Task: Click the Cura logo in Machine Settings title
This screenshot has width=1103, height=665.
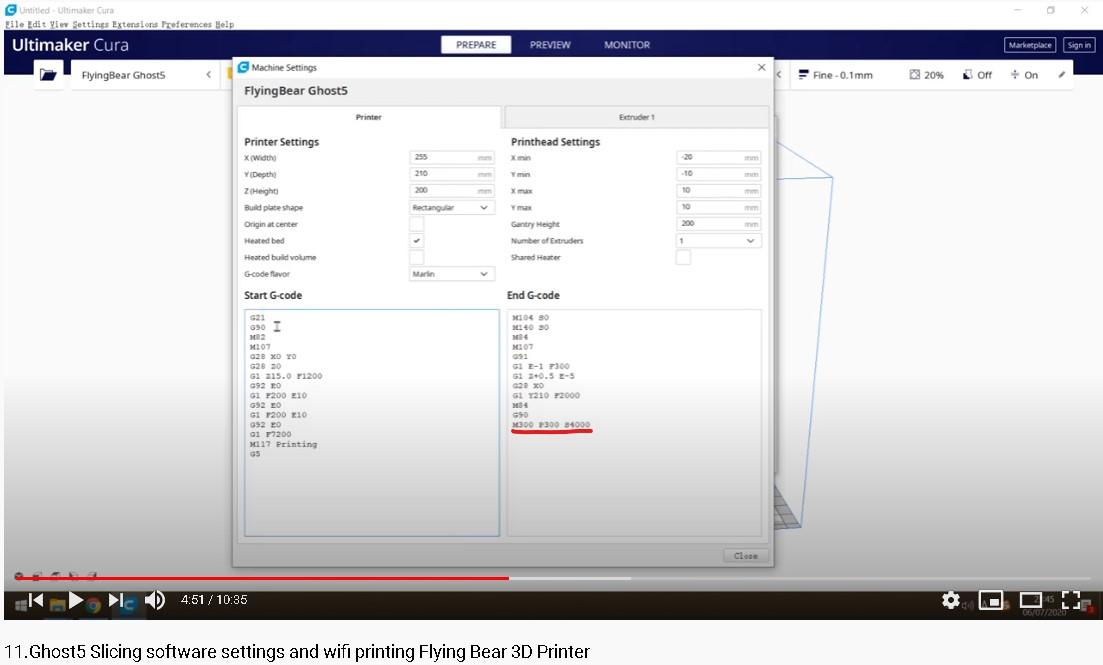Action: [x=243, y=67]
